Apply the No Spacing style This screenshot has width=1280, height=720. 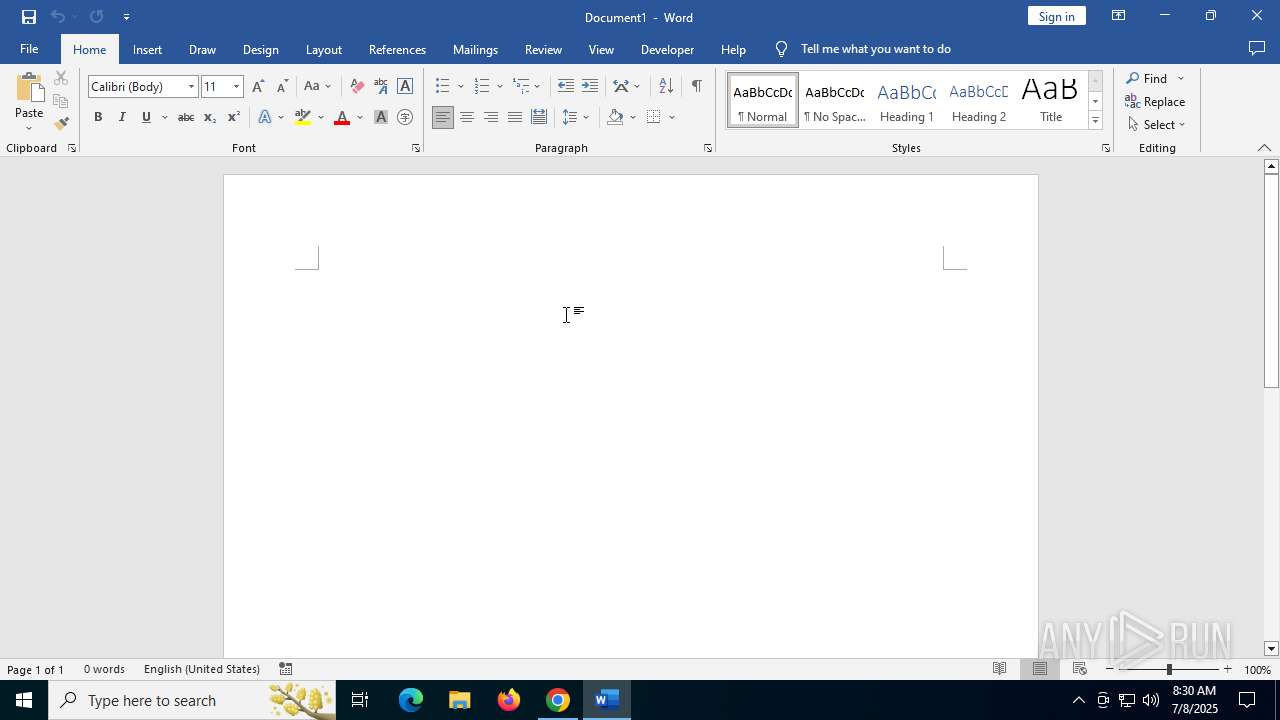tap(835, 101)
